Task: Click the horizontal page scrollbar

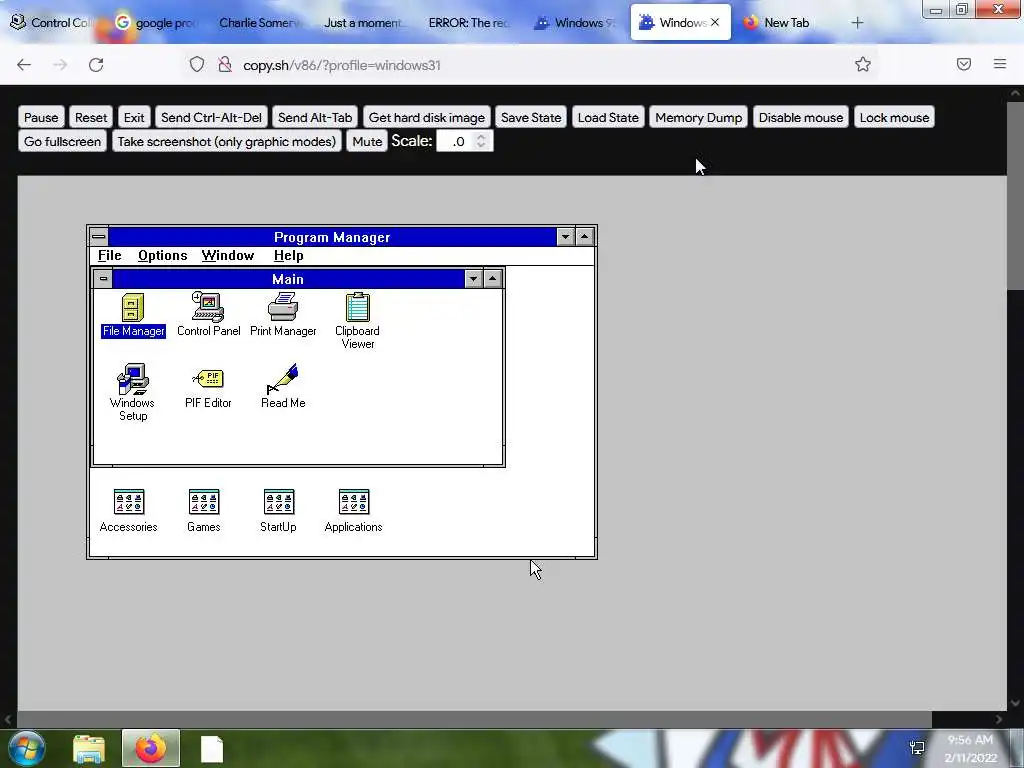Action: 474,719
